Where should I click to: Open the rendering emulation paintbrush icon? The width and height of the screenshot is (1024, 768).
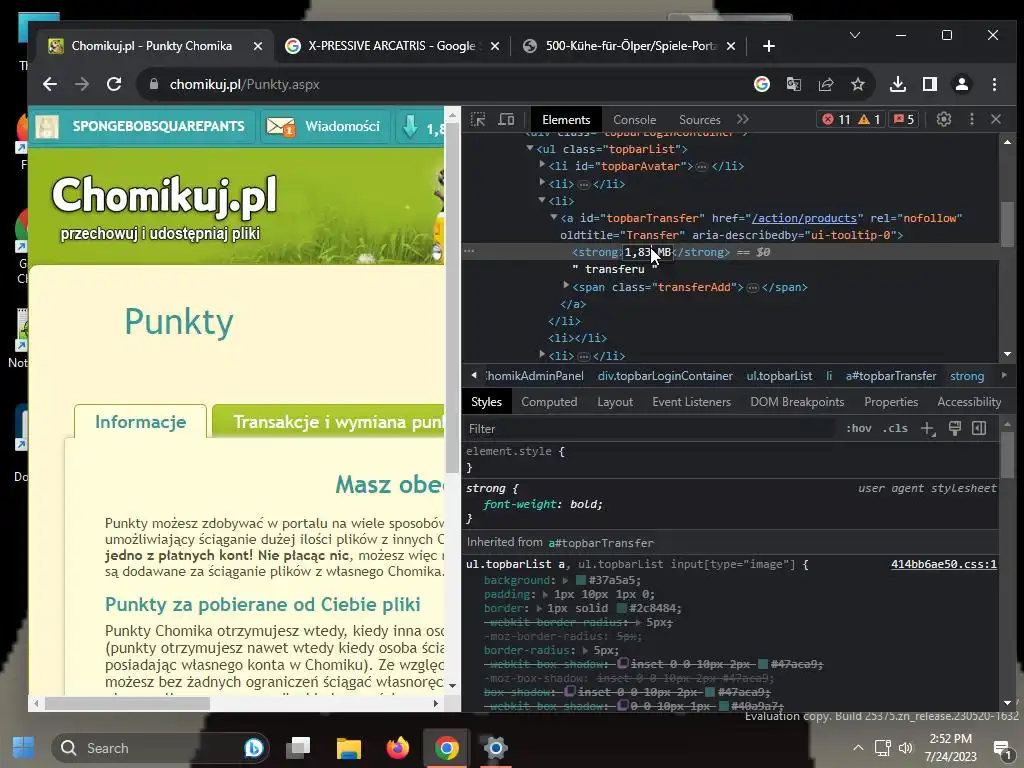(x=955, y=428)
